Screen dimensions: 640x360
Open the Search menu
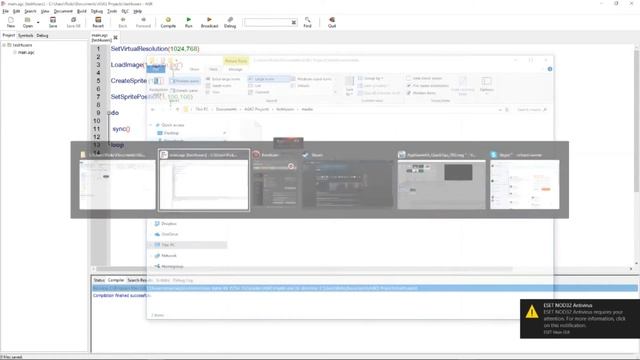[30, 11]
